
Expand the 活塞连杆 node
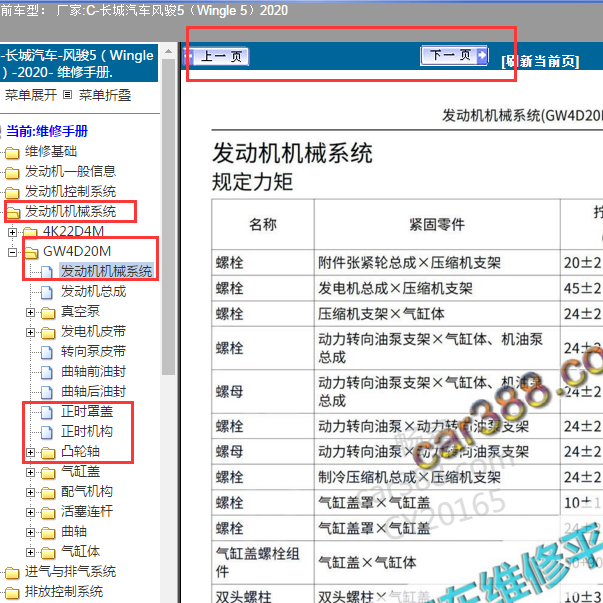pos(30,512)
